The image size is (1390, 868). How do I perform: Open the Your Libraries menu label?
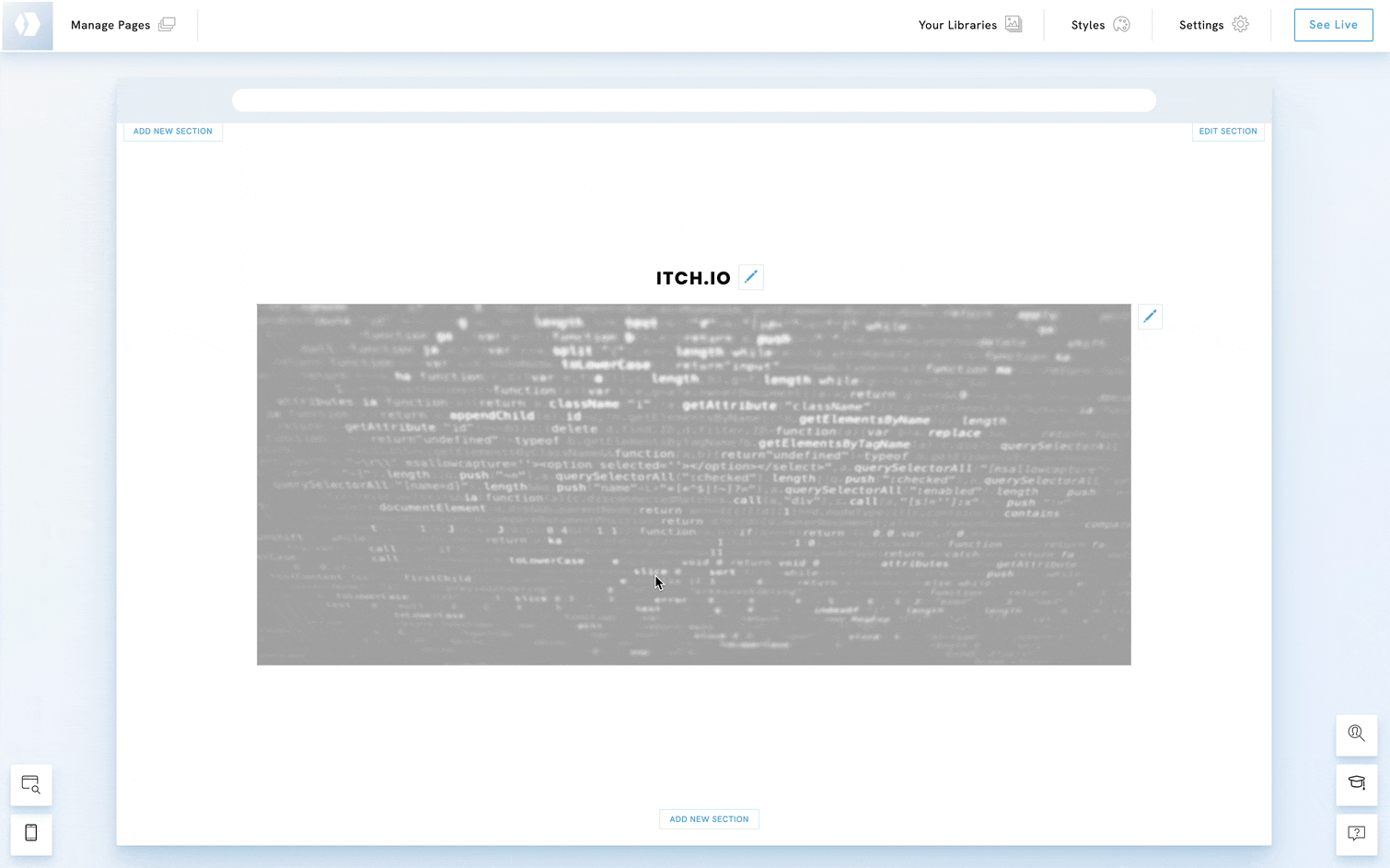click(x=957, y=25)
